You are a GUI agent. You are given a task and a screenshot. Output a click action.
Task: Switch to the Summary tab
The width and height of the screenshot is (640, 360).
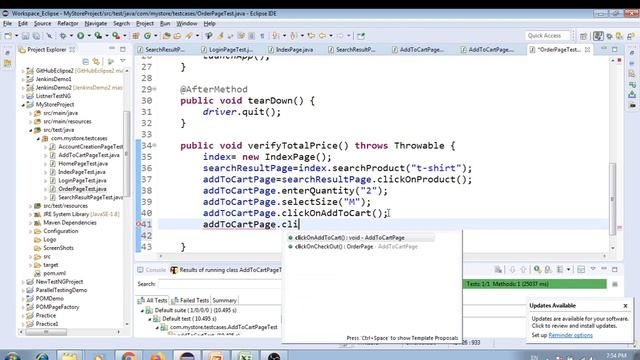click(x=224, y=300)
